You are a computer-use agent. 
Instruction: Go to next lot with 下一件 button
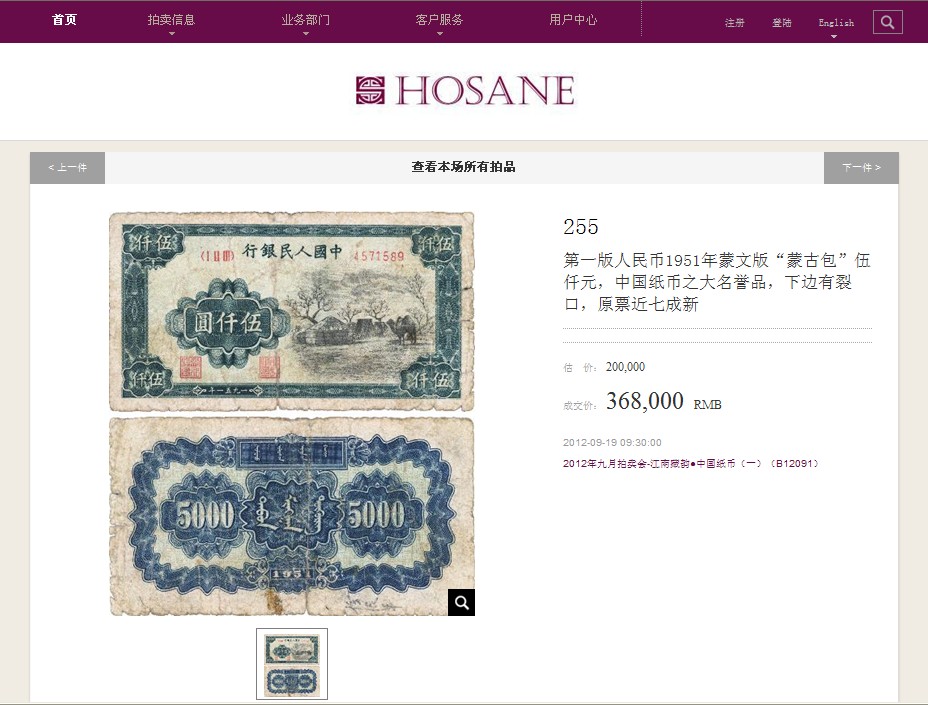point(861,168)
